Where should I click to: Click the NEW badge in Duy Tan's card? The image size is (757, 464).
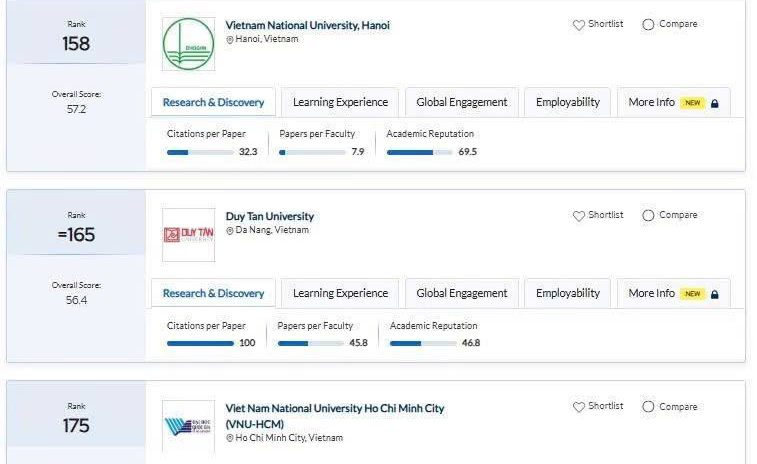pyautogui.click(x=692, y=294)
